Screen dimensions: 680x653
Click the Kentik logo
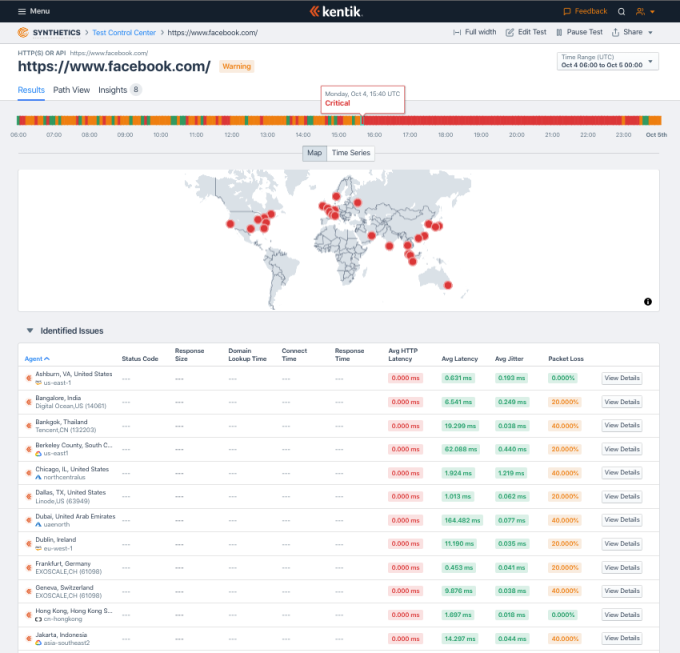336,11
